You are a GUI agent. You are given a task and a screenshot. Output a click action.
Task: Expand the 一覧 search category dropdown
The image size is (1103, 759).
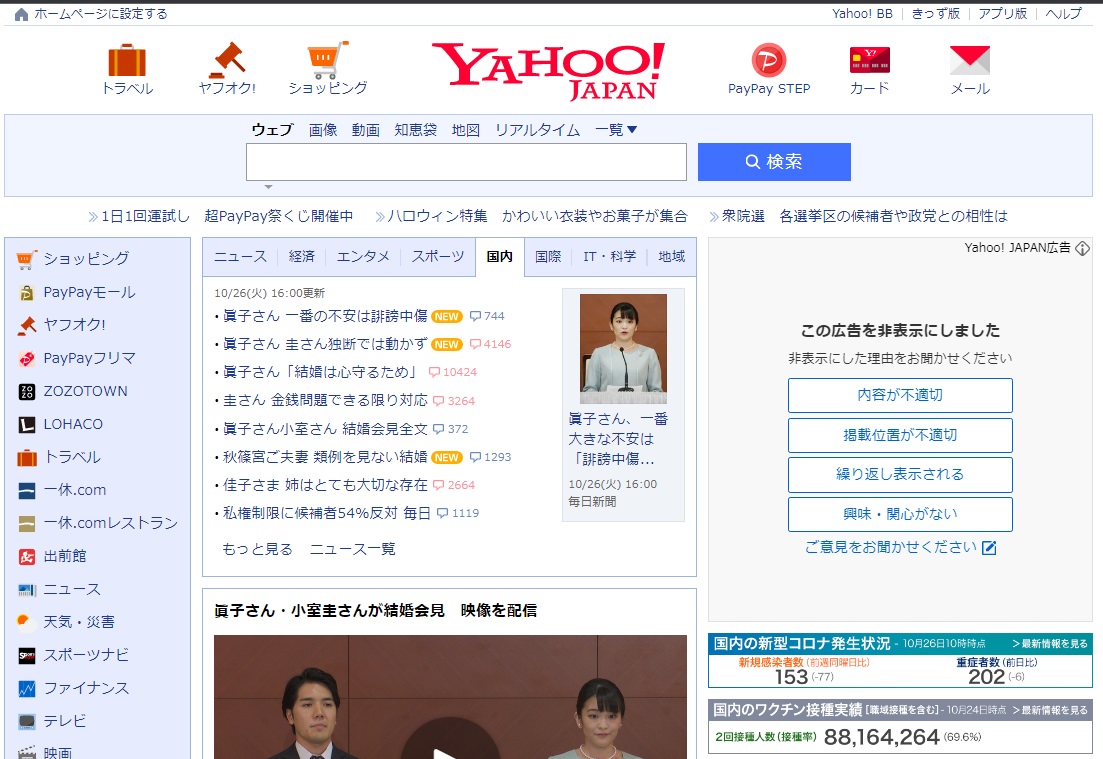[x=616, y=129]
